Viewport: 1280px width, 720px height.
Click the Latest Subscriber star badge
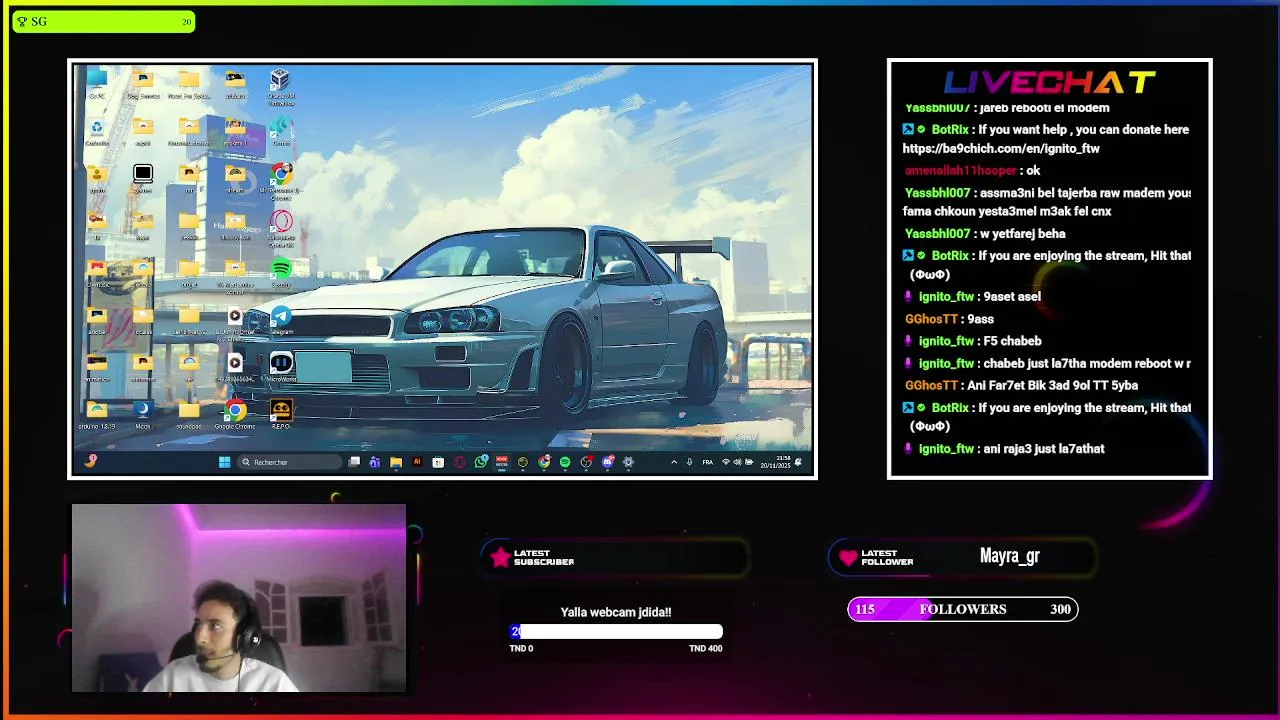(x=500, y=558)
